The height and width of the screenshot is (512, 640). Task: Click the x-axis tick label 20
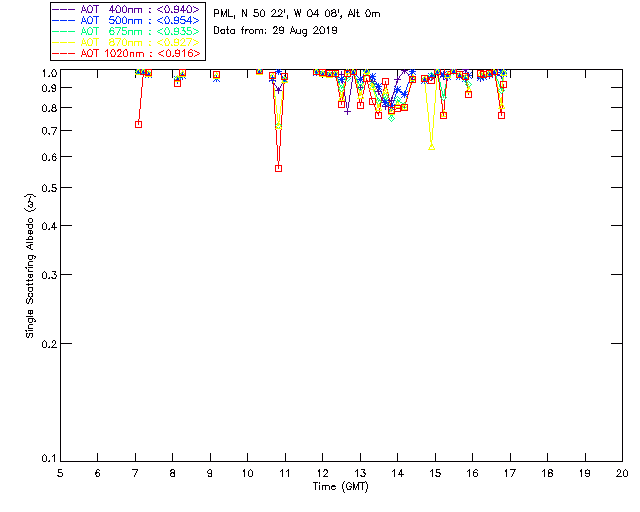pyautogui.click(x=622, y=473)
